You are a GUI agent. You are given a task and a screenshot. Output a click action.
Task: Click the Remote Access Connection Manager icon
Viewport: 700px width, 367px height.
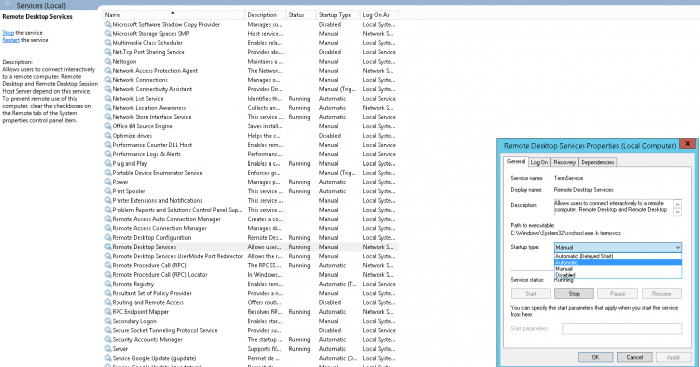click(108, 228)
